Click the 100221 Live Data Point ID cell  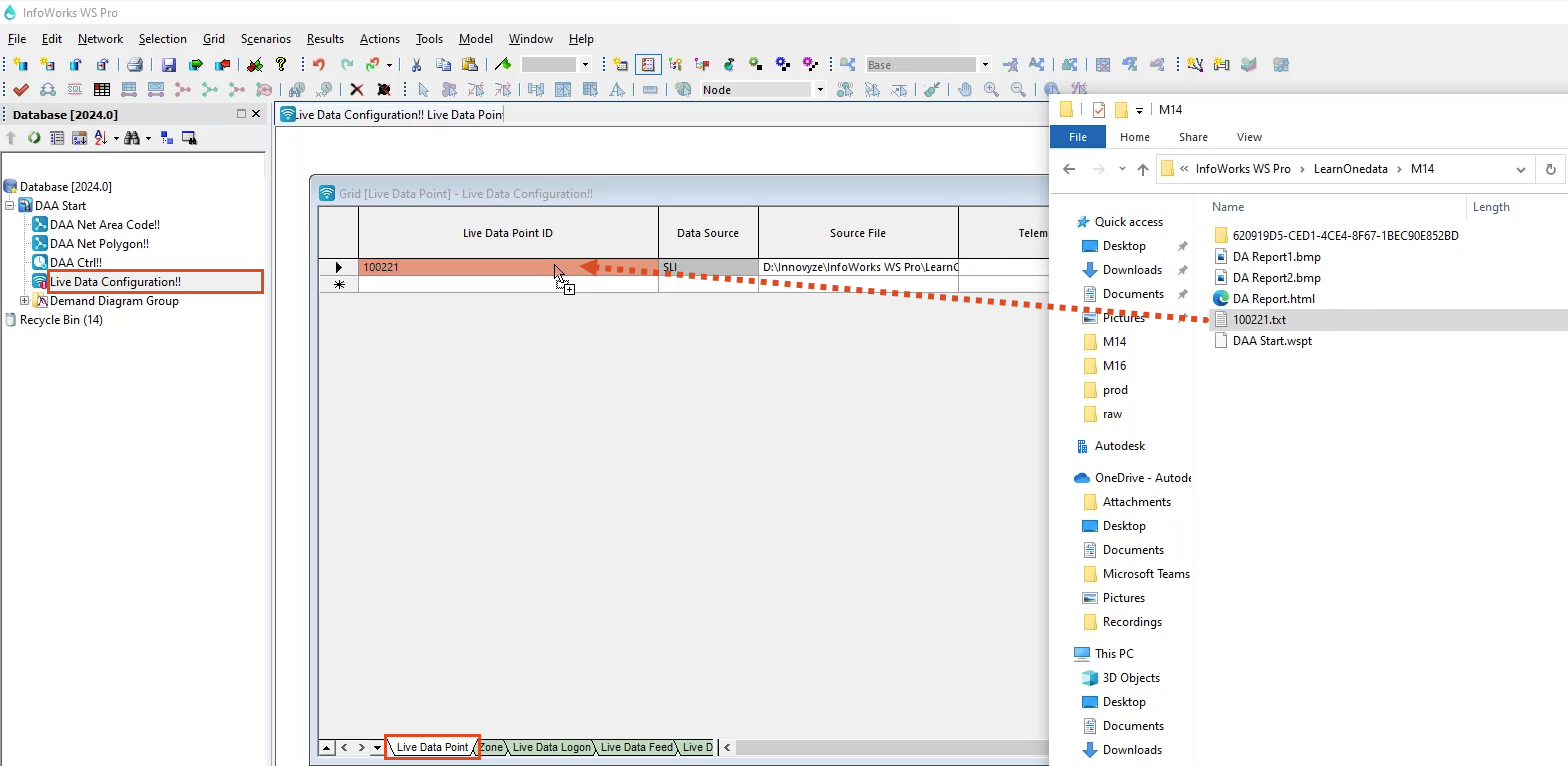click(x=508, y=267)
